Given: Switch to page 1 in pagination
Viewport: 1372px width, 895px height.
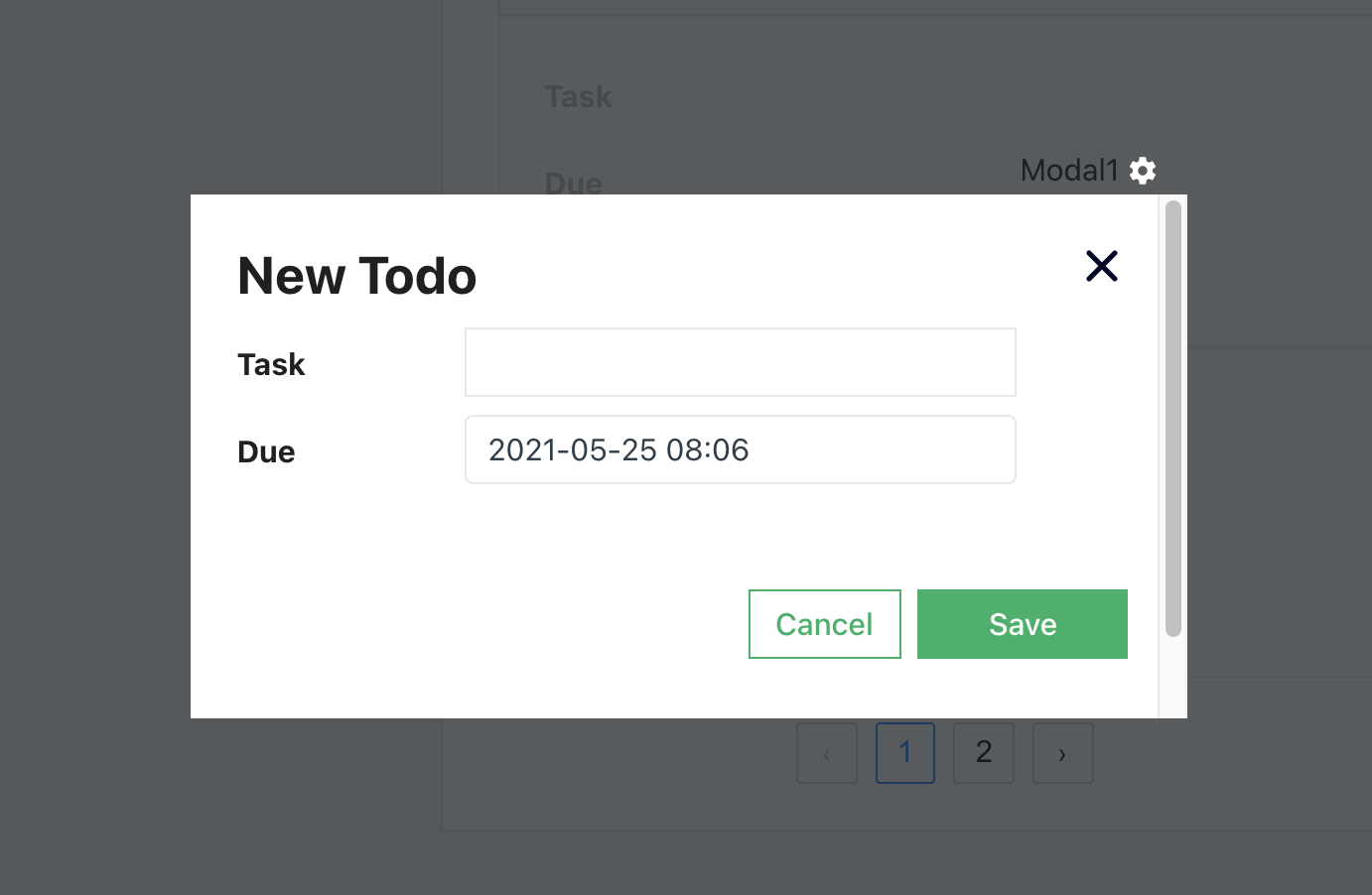Looking at the screenshot, I should pyautogui.click(x=904, y=753).
